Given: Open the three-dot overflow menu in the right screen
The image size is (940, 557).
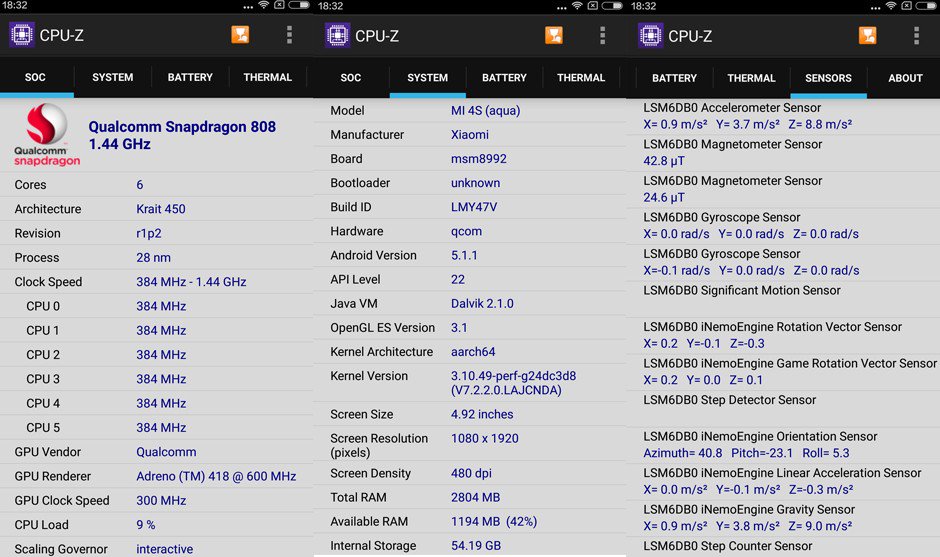Looking at the screenshot, I should coord(916,35).
